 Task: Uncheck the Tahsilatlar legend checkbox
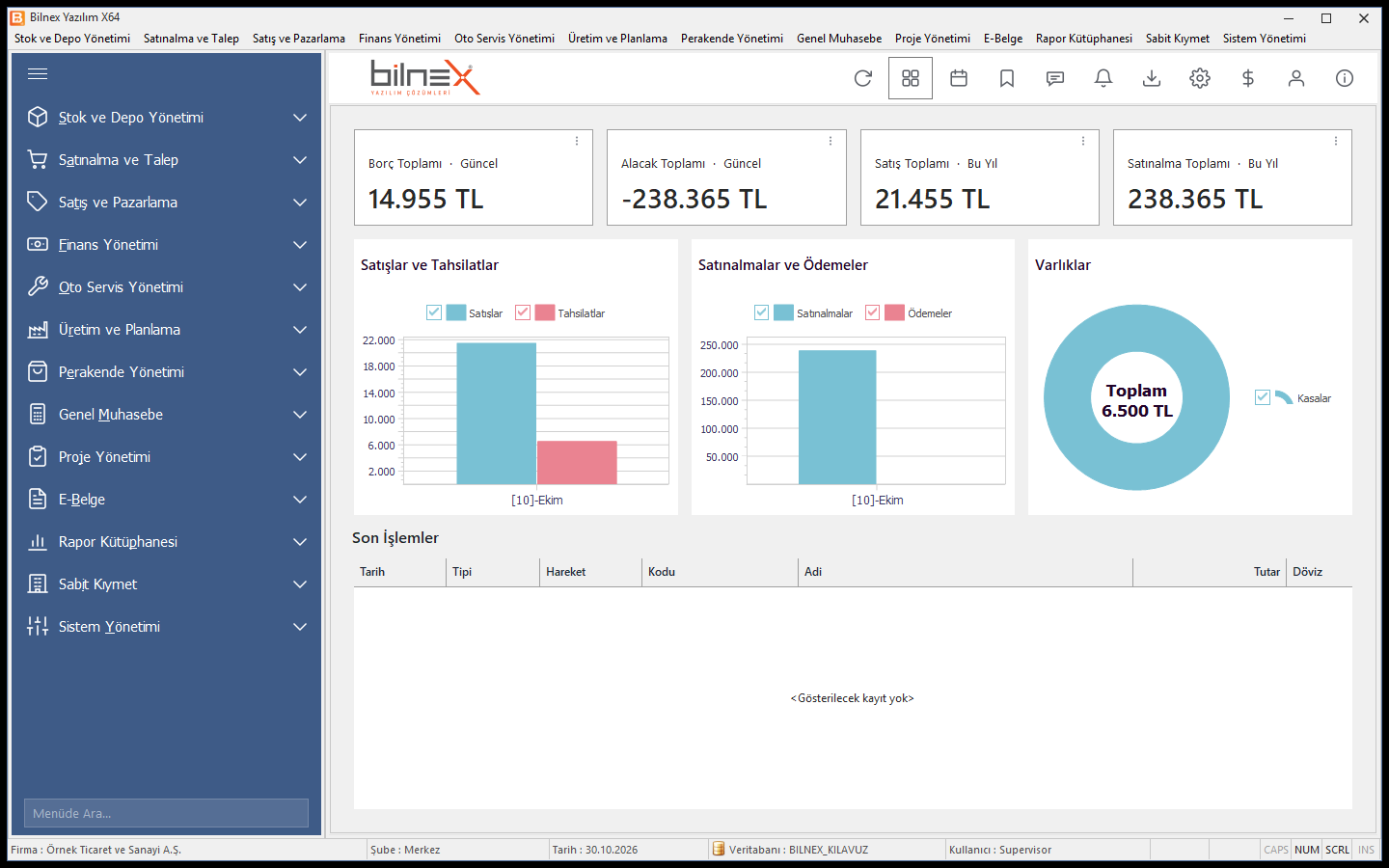coord(523,312)
